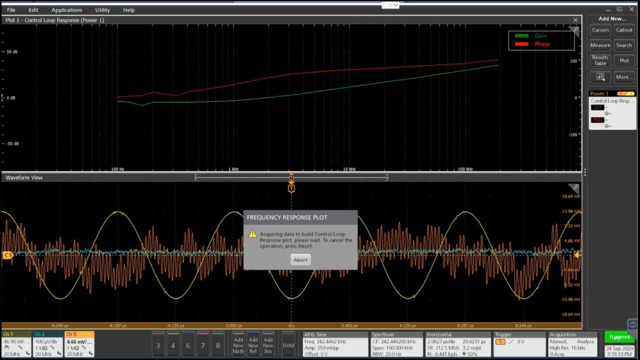This screenshot has height=360, width=640.
Task: Click Add New Math
Action: [238, 344]
